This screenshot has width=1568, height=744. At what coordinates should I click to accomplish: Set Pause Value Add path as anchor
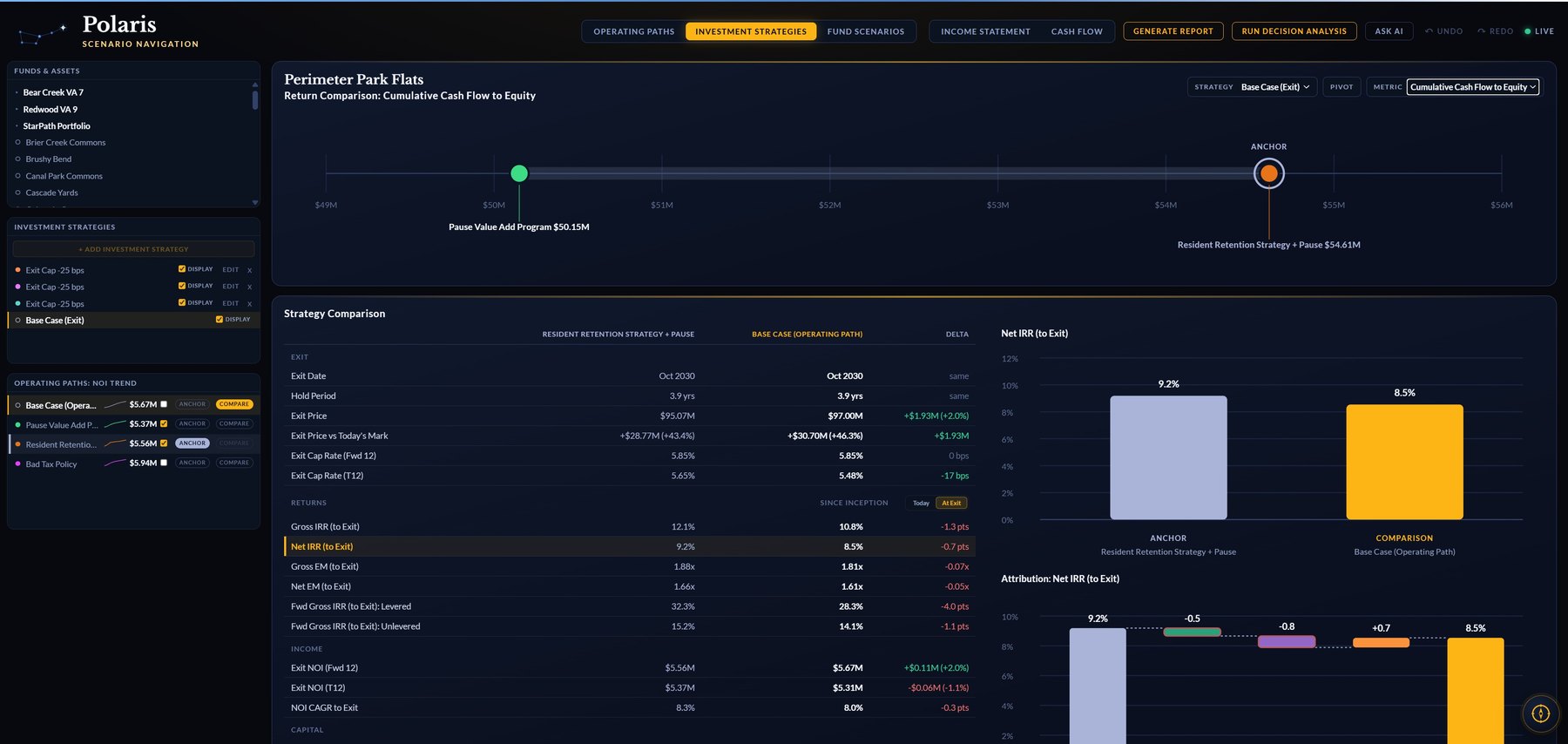[193, 424]
